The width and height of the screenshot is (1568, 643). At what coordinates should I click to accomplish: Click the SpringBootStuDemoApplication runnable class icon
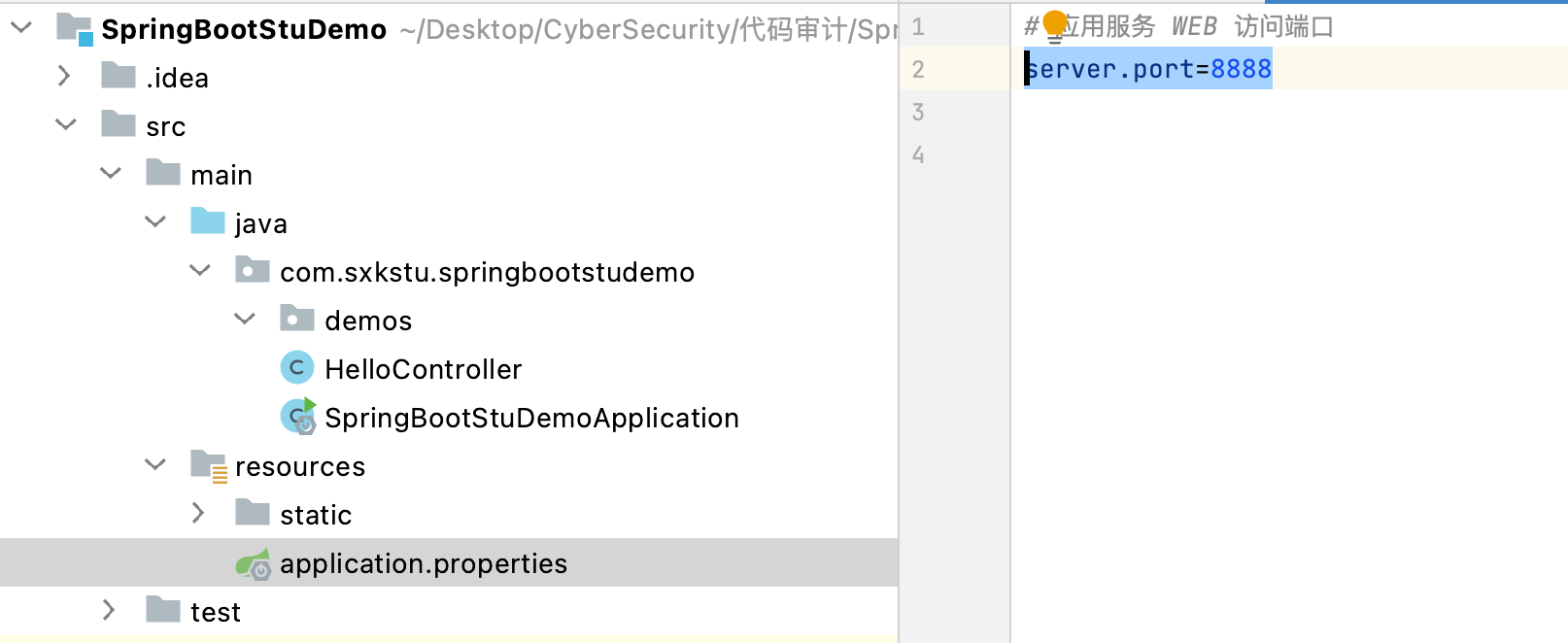coord(298,417)
